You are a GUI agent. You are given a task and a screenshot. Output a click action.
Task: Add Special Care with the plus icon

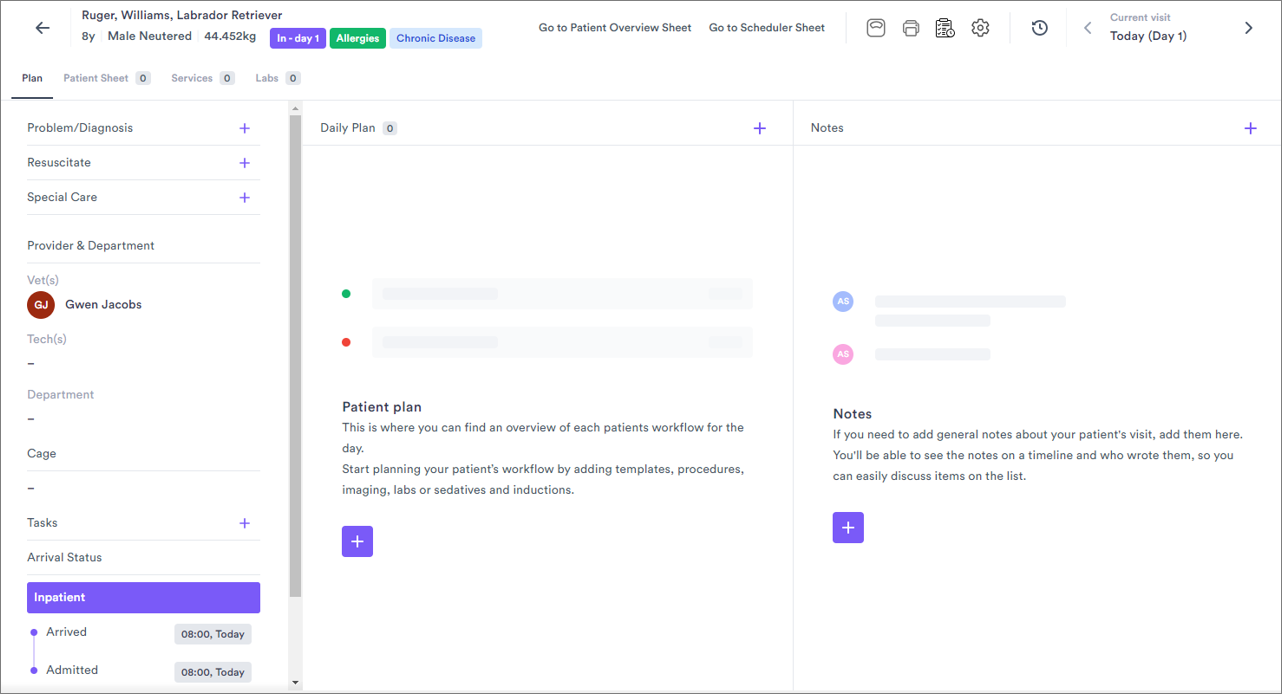[x=245, y=198]
